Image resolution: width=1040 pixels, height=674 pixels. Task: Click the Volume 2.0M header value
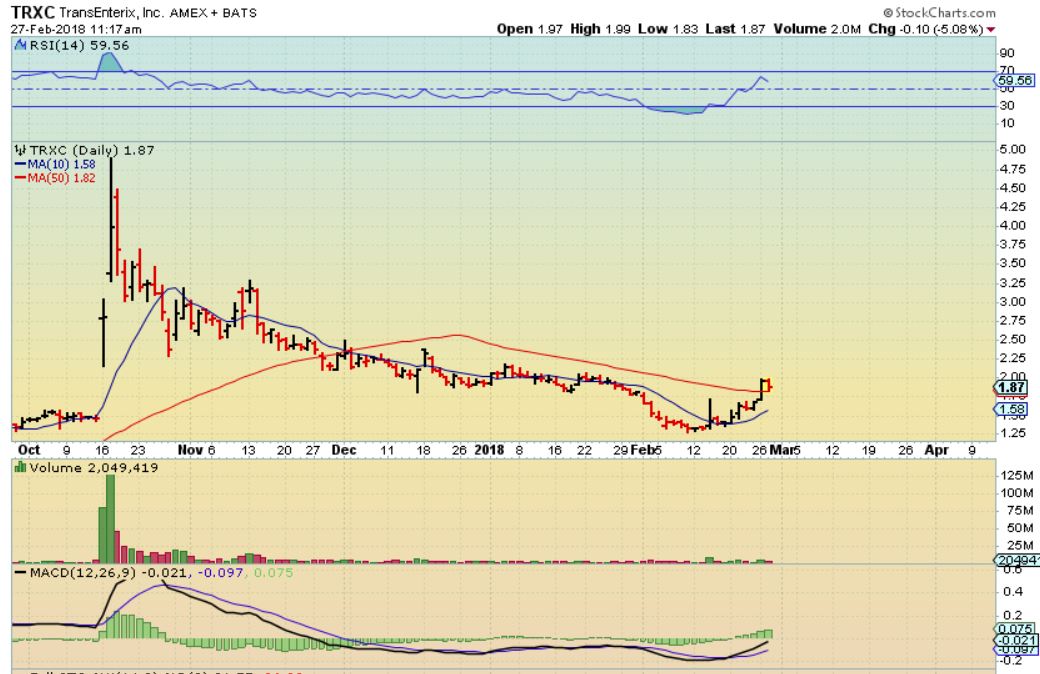click(817, 29)
